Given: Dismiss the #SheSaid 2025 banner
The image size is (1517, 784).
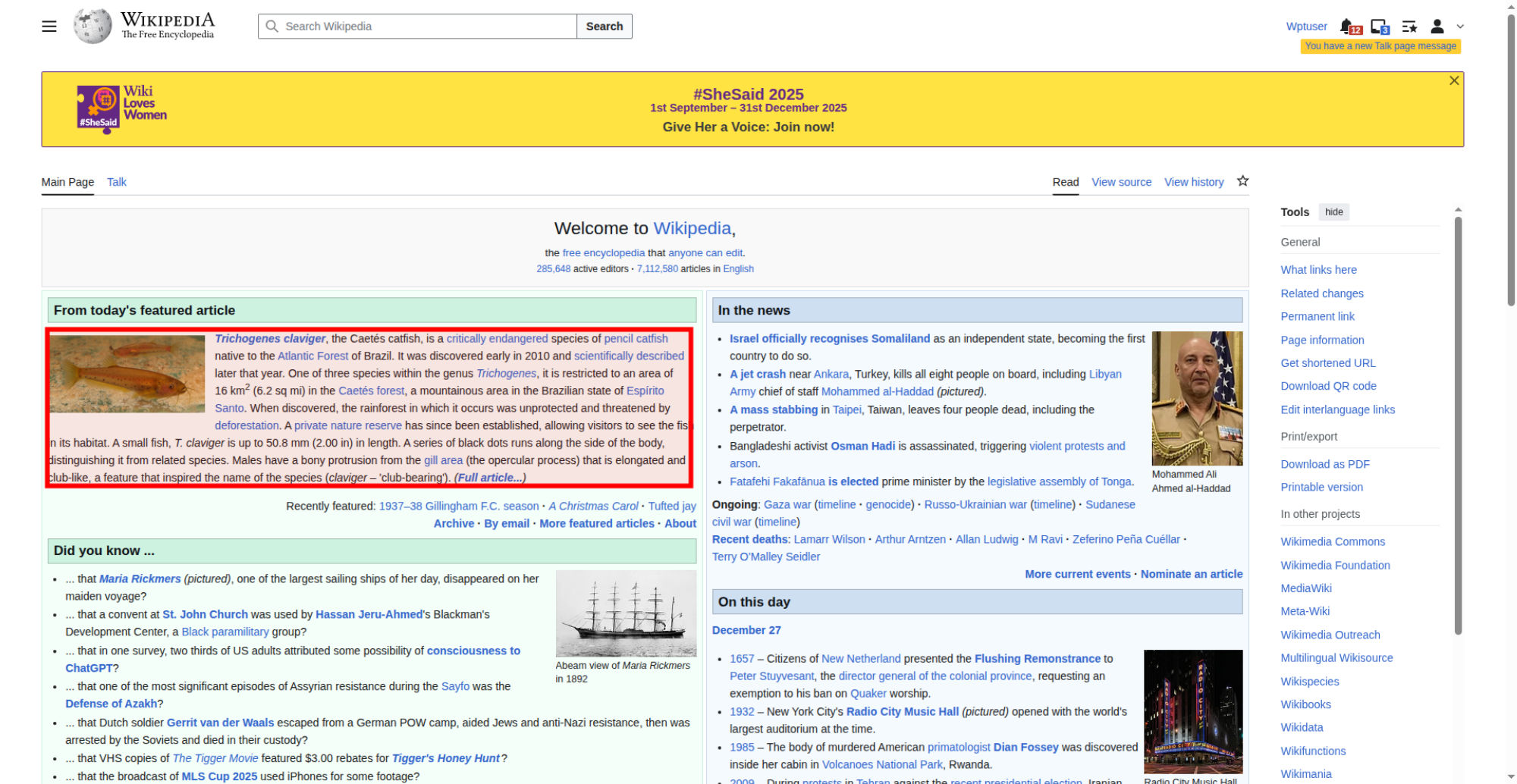Looking at the screenshot, I should pos(1453,81).
